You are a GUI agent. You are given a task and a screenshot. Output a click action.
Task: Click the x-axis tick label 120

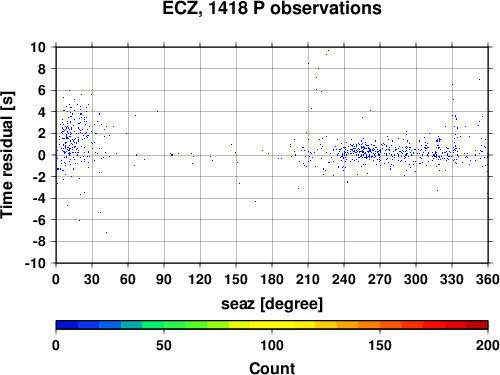pyautogui.click(x=200, y=279)
